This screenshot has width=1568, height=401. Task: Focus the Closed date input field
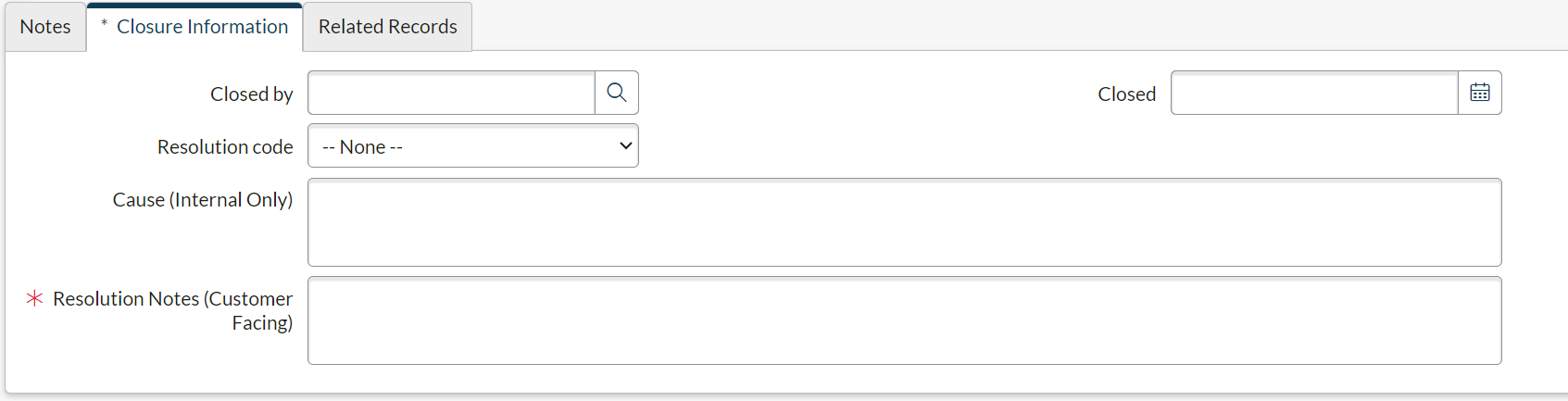coord(1315,93)
